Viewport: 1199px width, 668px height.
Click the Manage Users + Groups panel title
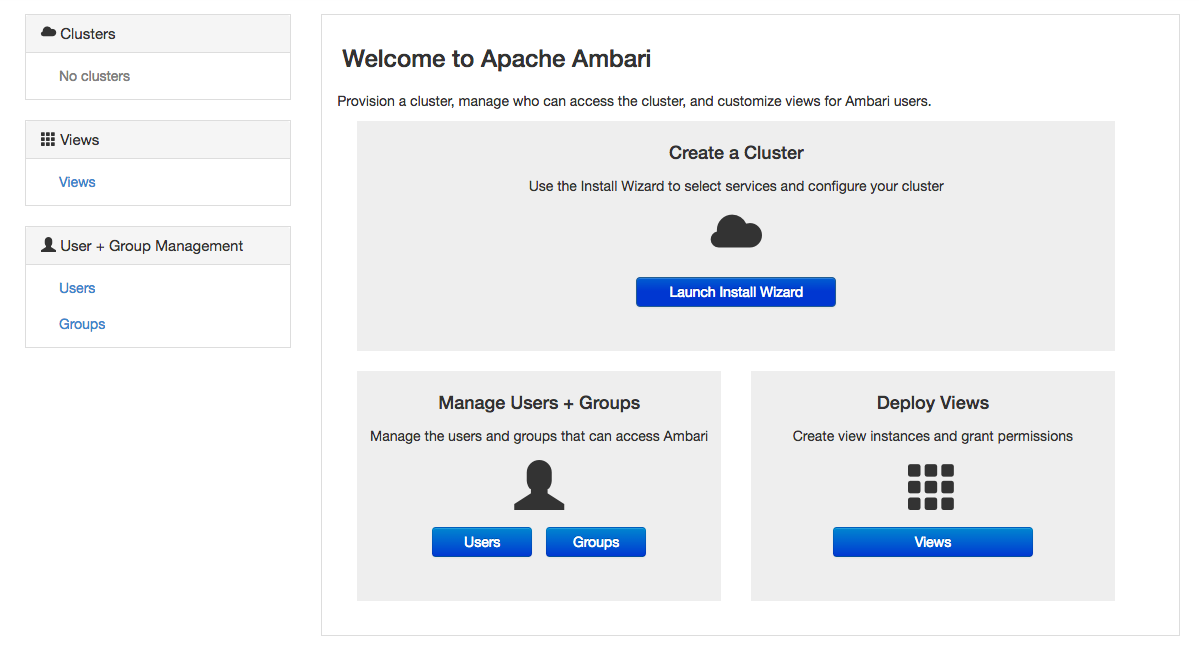539,403
